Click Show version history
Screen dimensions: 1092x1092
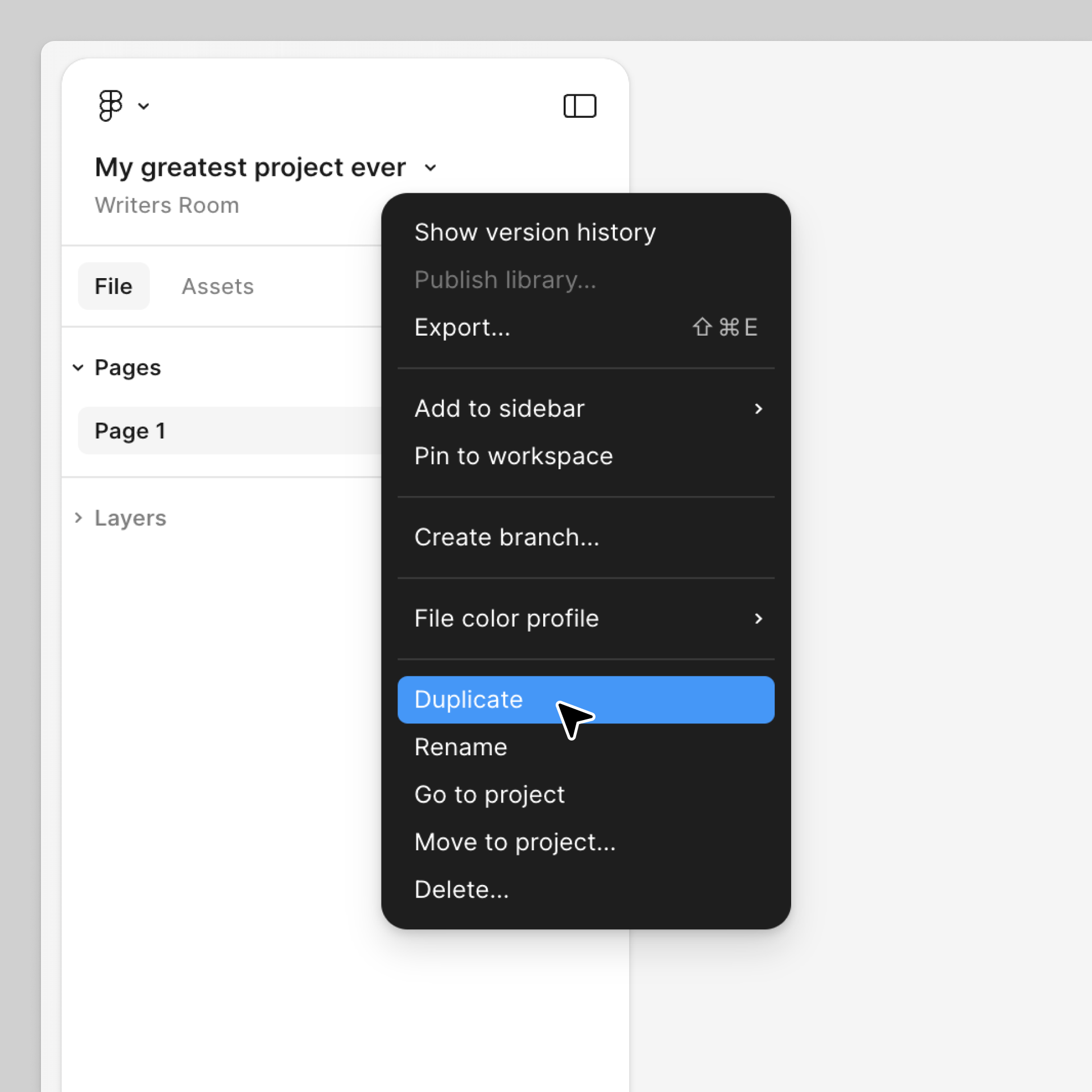(535, 232)
